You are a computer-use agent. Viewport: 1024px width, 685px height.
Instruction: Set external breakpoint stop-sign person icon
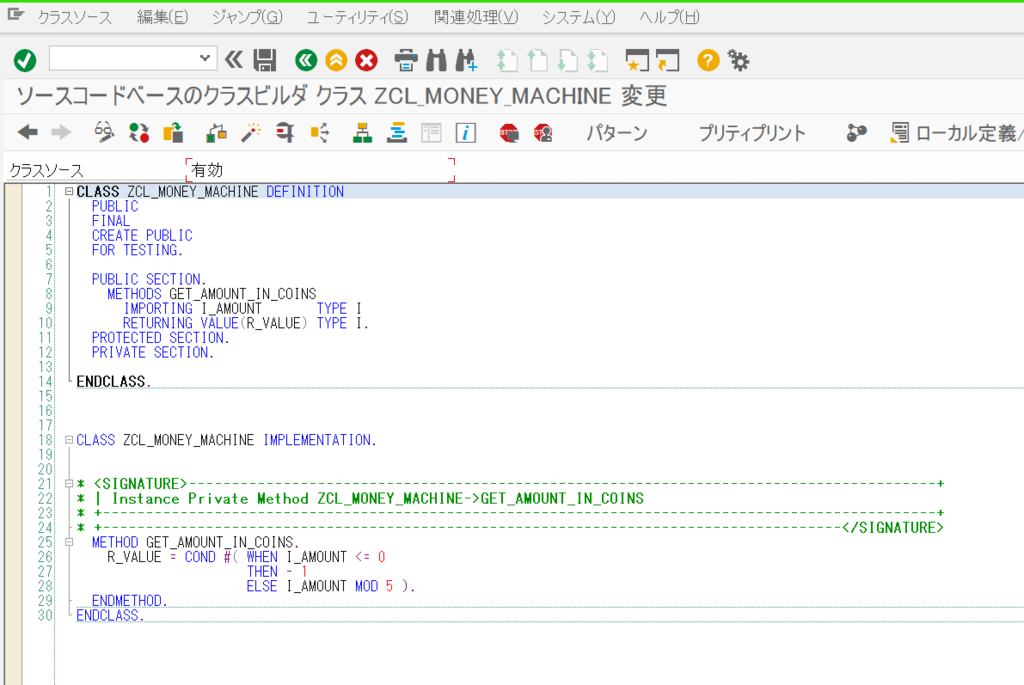pyautogui.click(x=543, y=133)
